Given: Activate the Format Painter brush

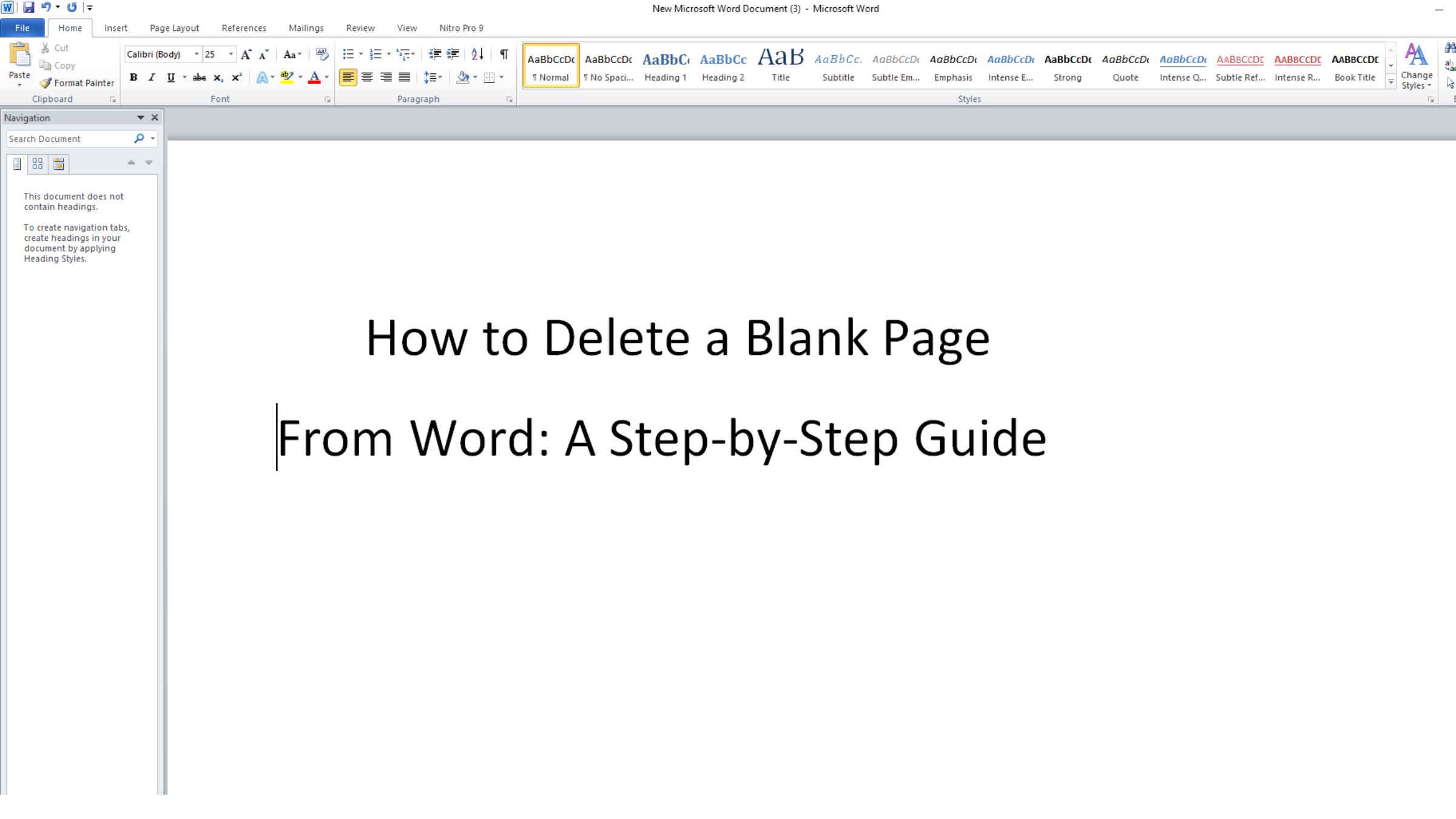Looking at the screenshot, I should pos(77,83).
